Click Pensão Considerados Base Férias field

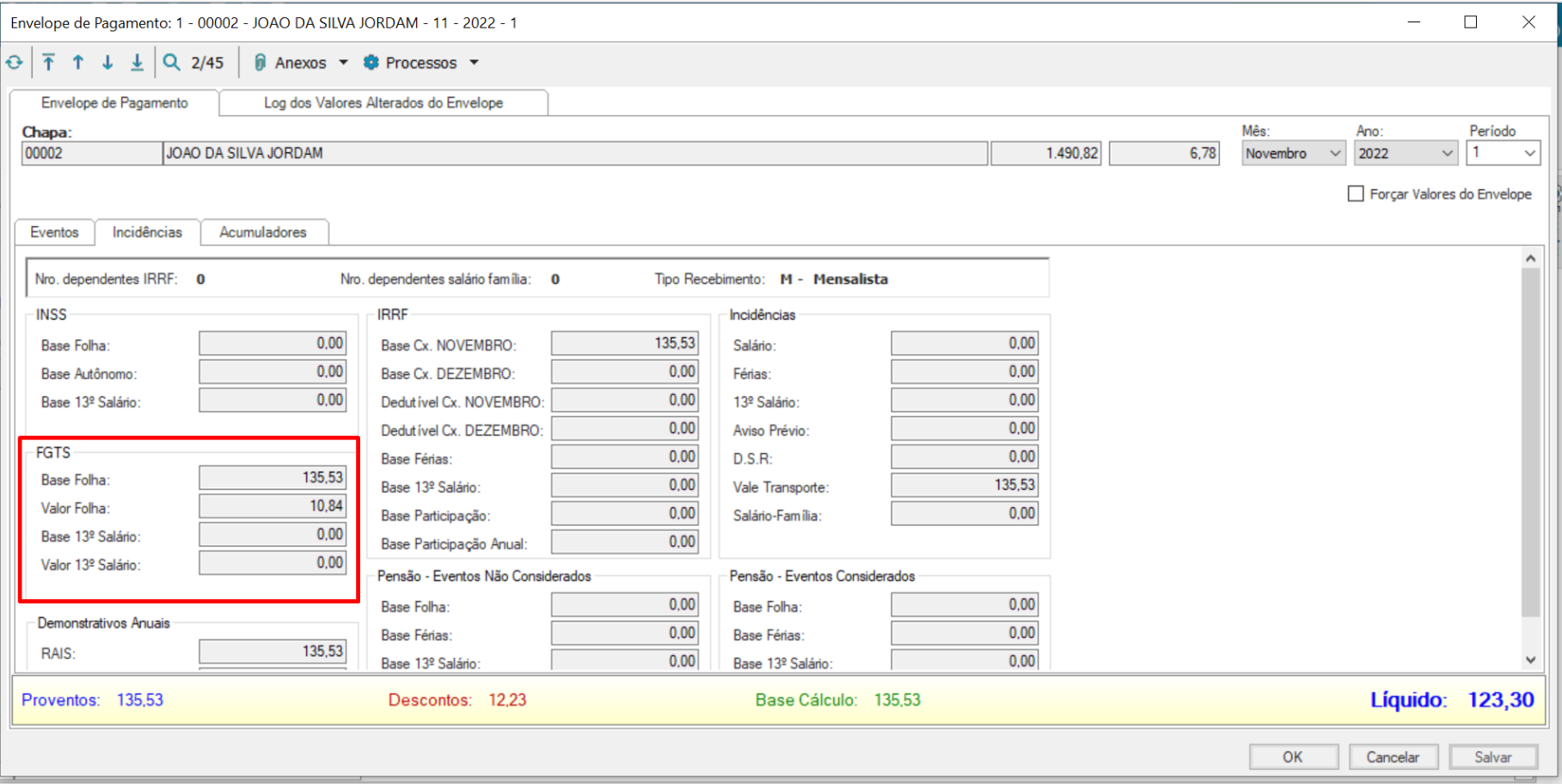tap(965, 634)
